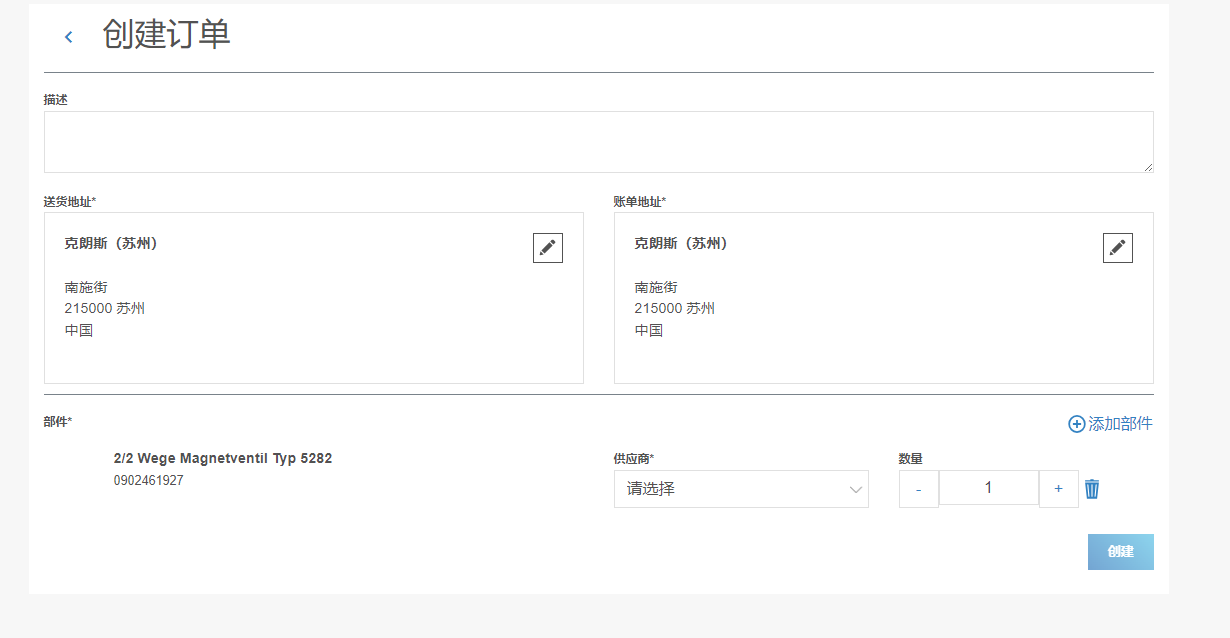Open the 供应商 请选择 dropdown
This screenshot has height=638, width=1230.
[x=740, y=489]
